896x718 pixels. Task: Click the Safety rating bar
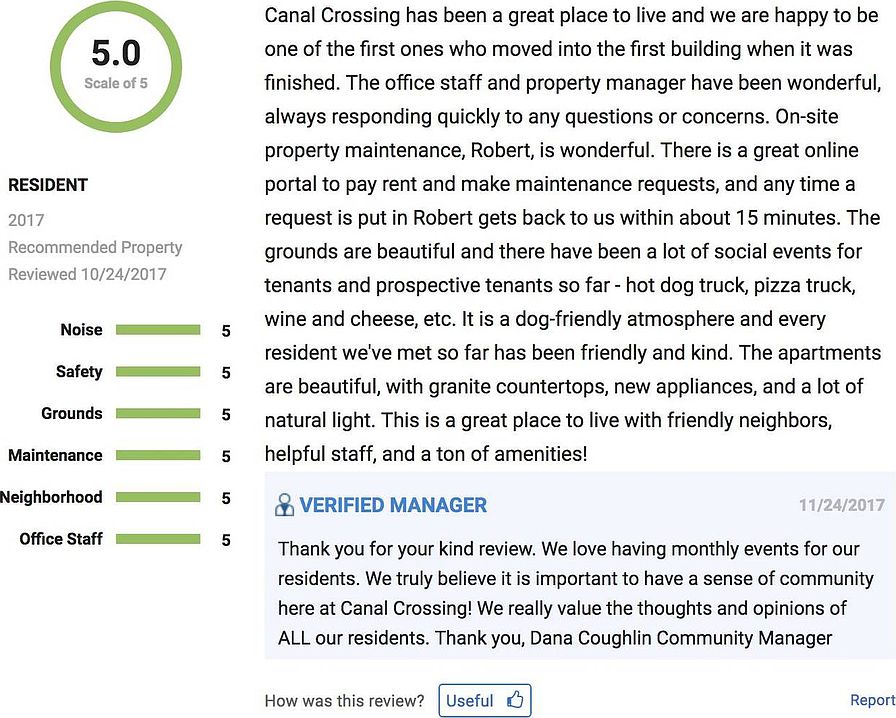158,372
